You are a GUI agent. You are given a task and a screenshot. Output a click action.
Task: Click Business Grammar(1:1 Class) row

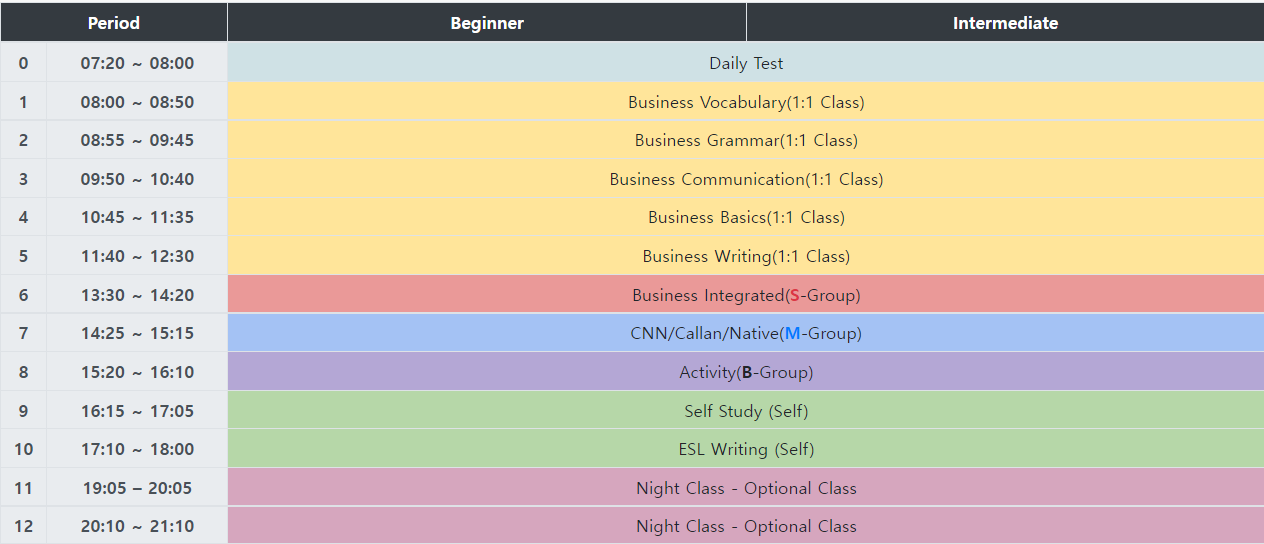[746, 141]
